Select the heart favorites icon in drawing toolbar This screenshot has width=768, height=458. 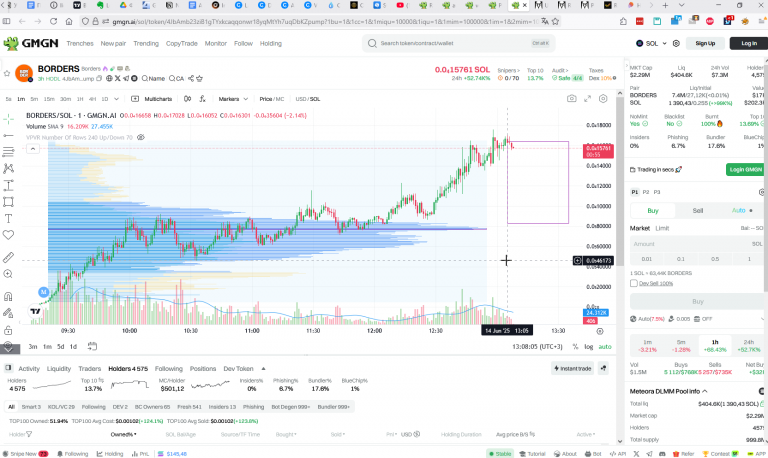[8, 235]
